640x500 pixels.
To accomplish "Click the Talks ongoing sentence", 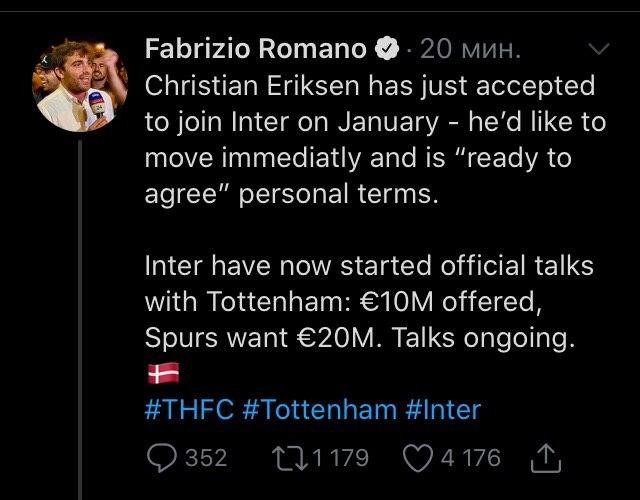I will [x=483, y=338].
